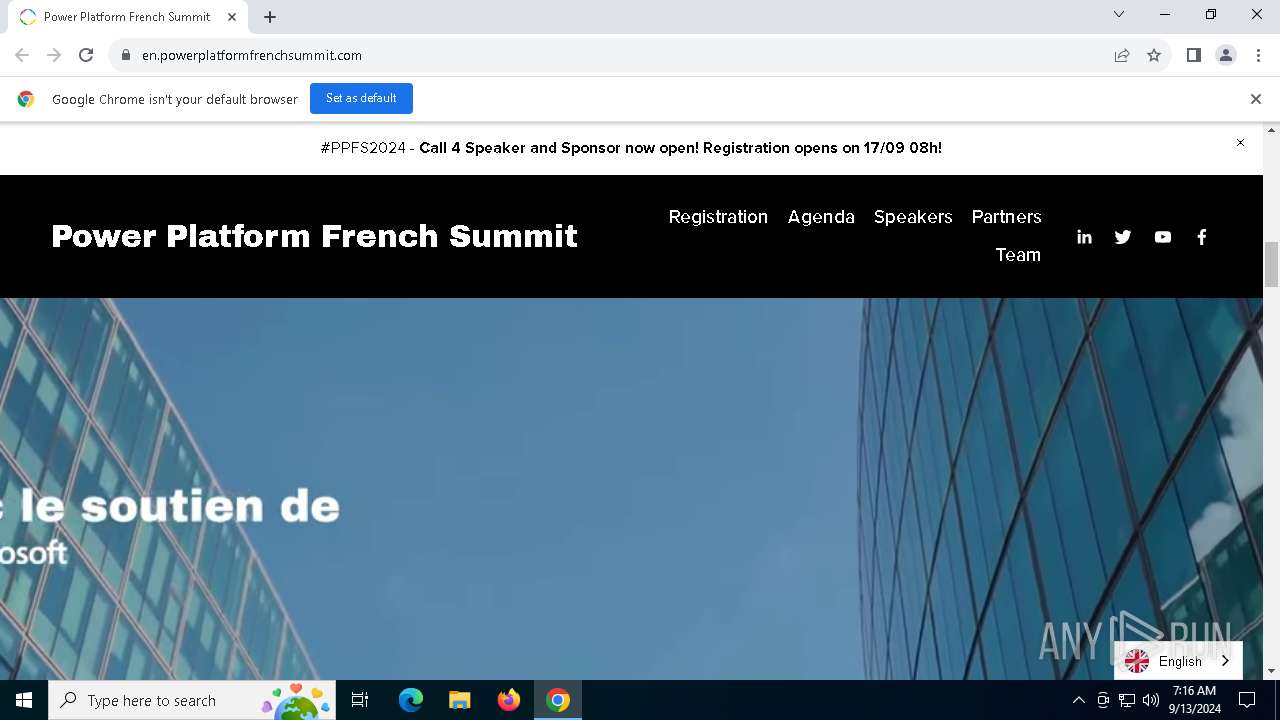Reload the page in Chrome
This screenshot has width=1280, height=720.
point(86,55)
